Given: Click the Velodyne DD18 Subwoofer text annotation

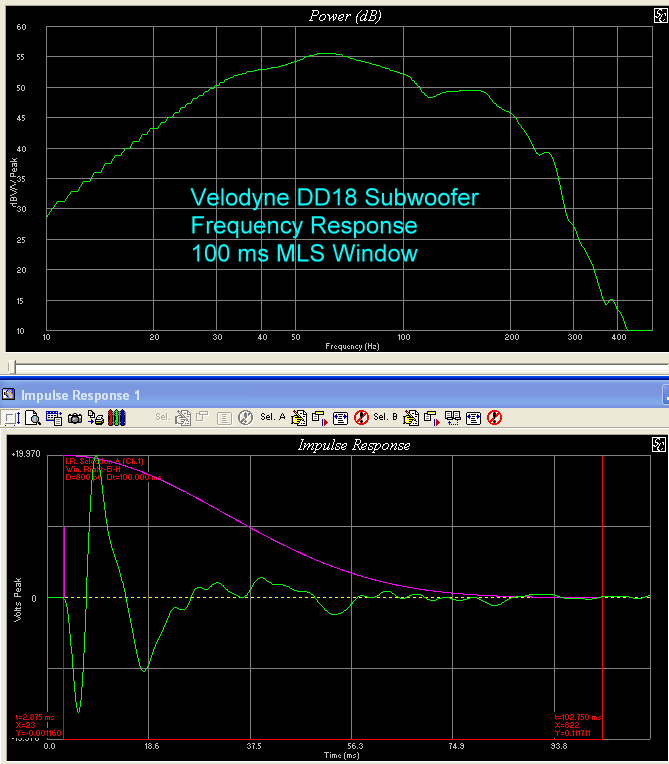Looking at the screenshot, I should [334, 198].
